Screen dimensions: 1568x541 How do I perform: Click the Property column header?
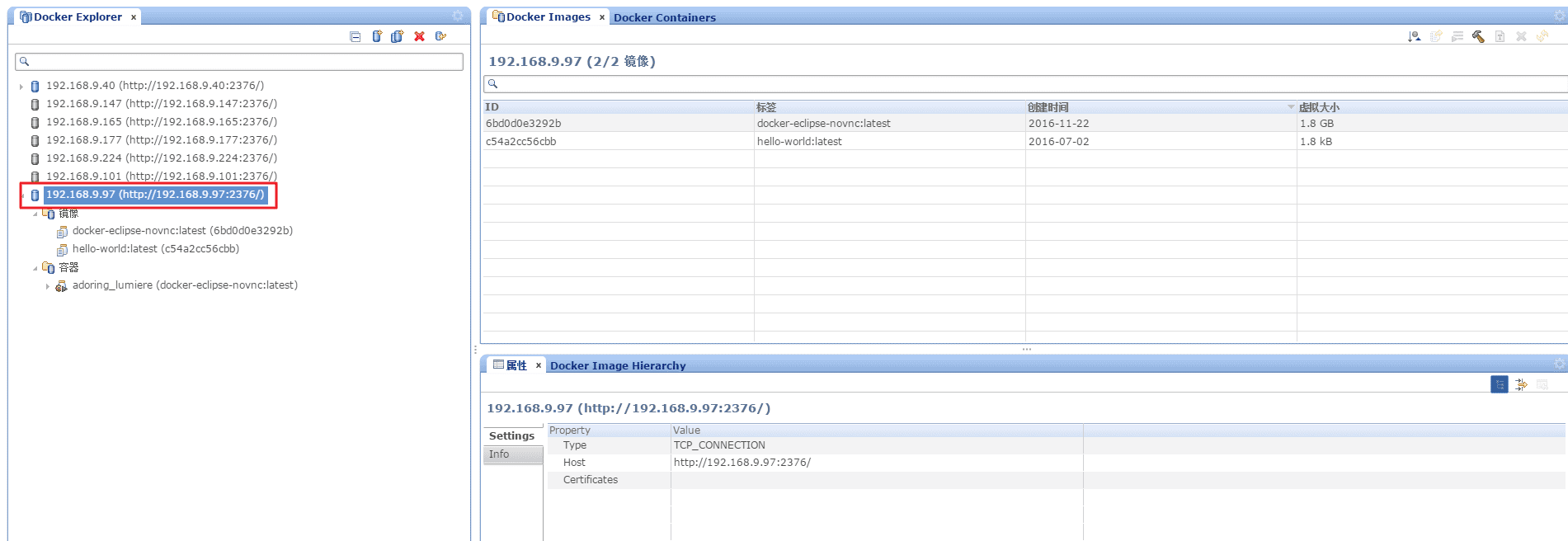609,430
